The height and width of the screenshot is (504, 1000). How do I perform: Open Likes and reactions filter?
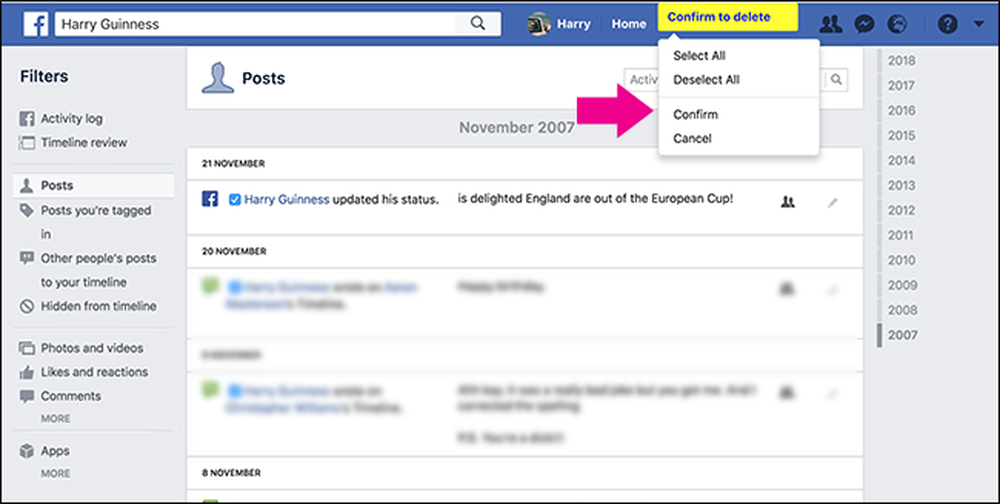coord(84,372)
